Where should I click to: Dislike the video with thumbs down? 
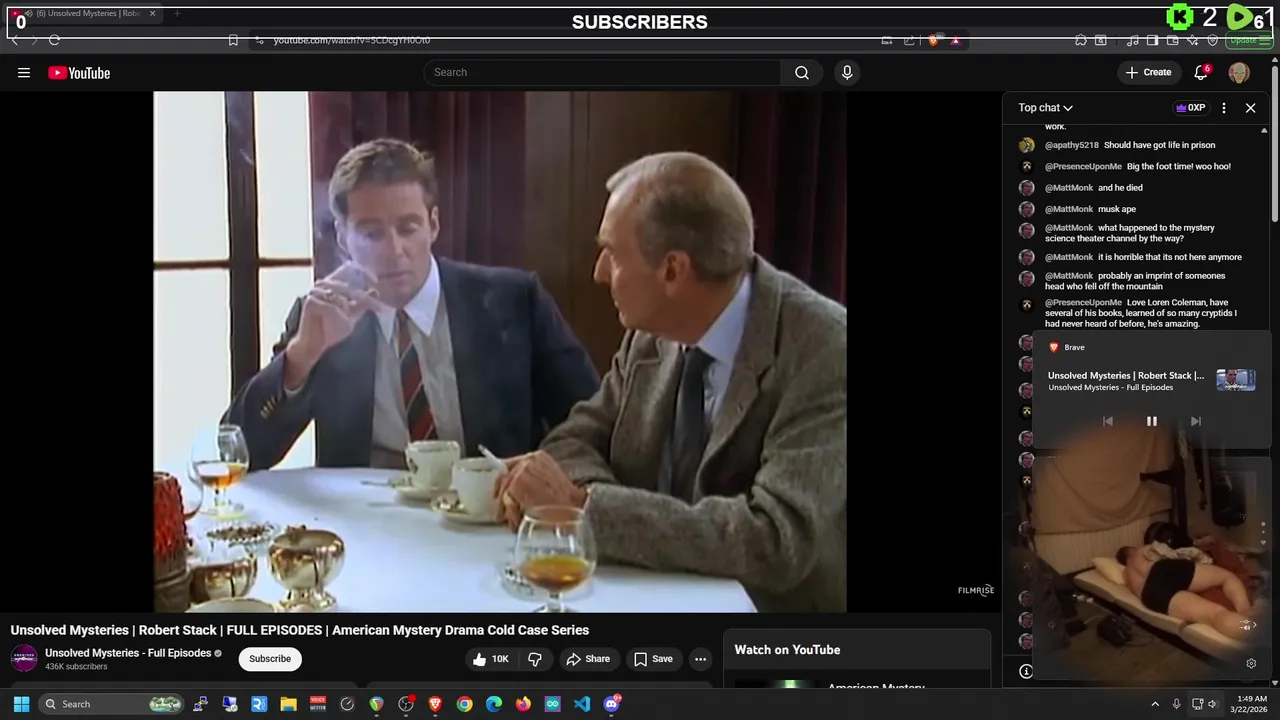[535, 659]
